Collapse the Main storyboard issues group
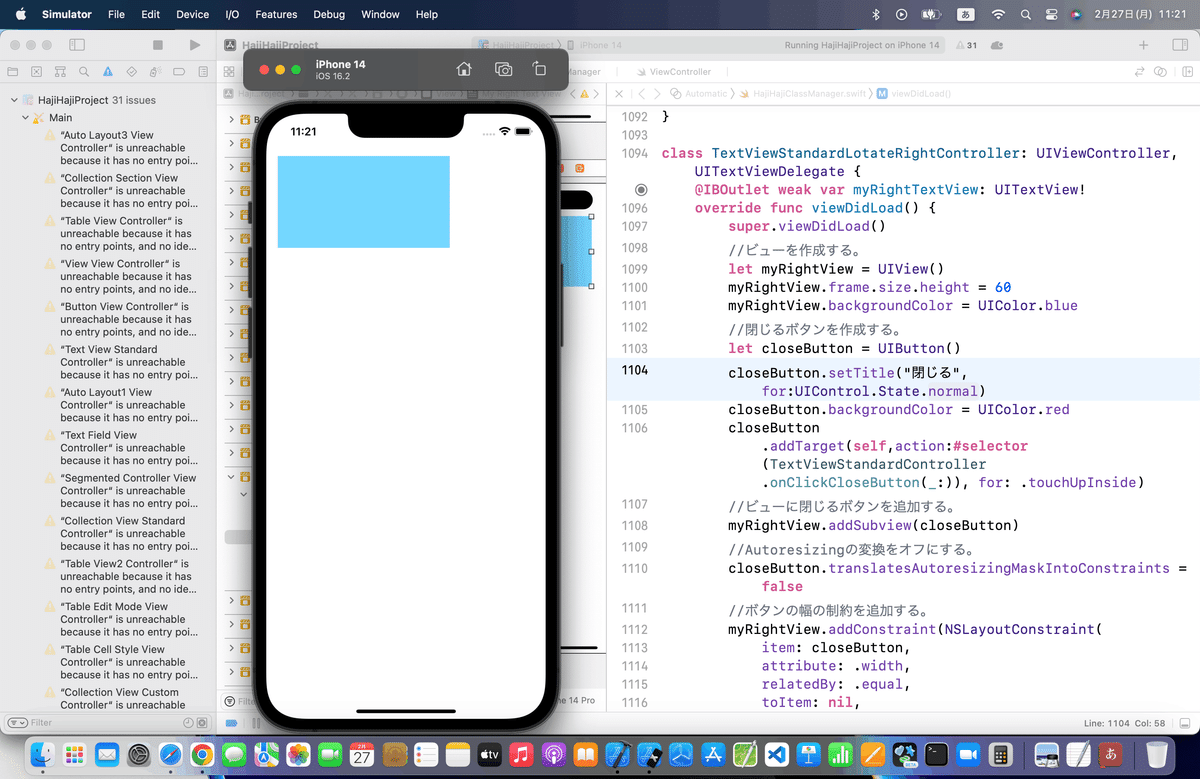This screenshot has height=779, width=1200. click(x=26, y=118)
